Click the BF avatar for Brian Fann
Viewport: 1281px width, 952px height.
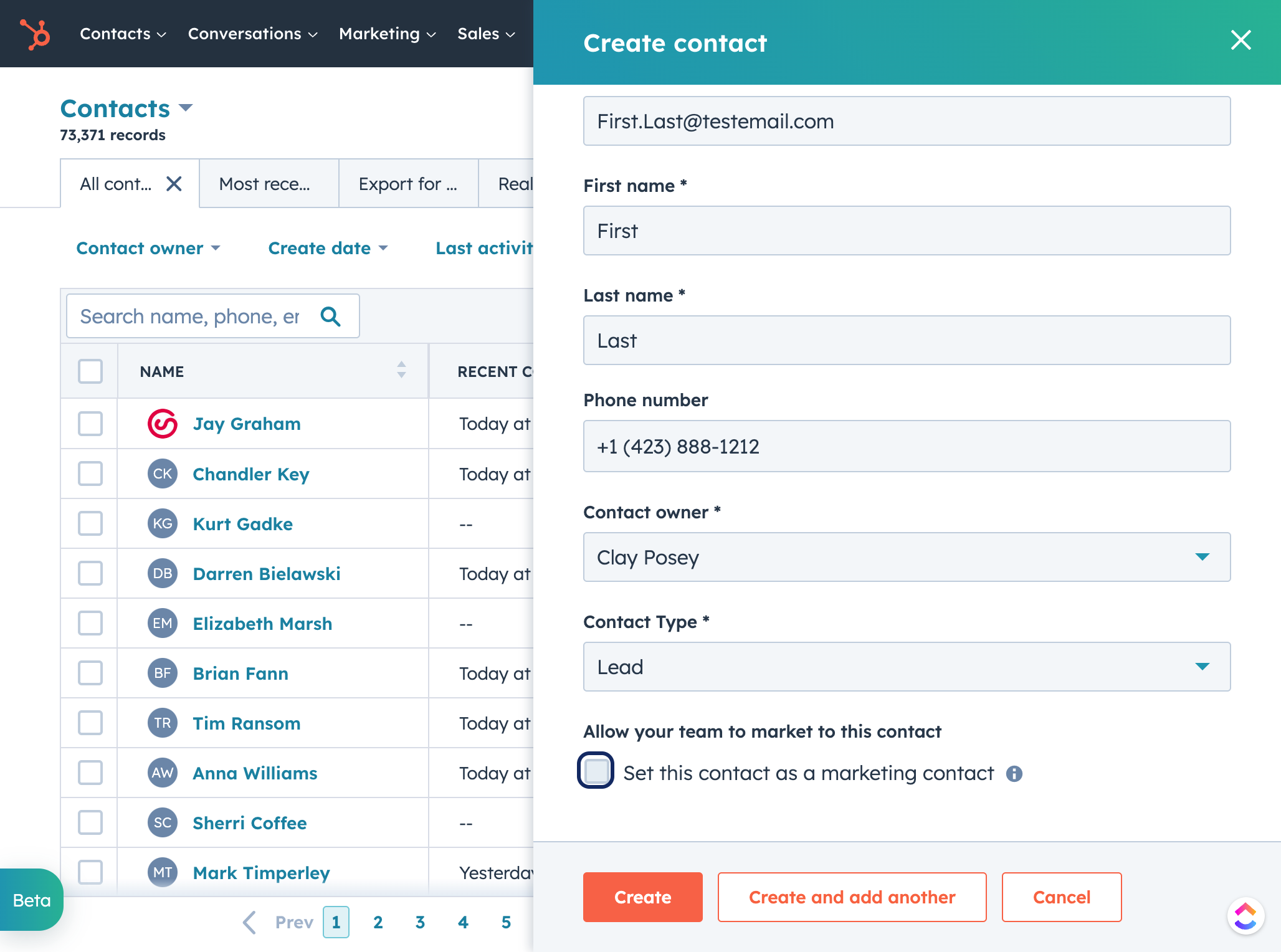tap(163, 673)
